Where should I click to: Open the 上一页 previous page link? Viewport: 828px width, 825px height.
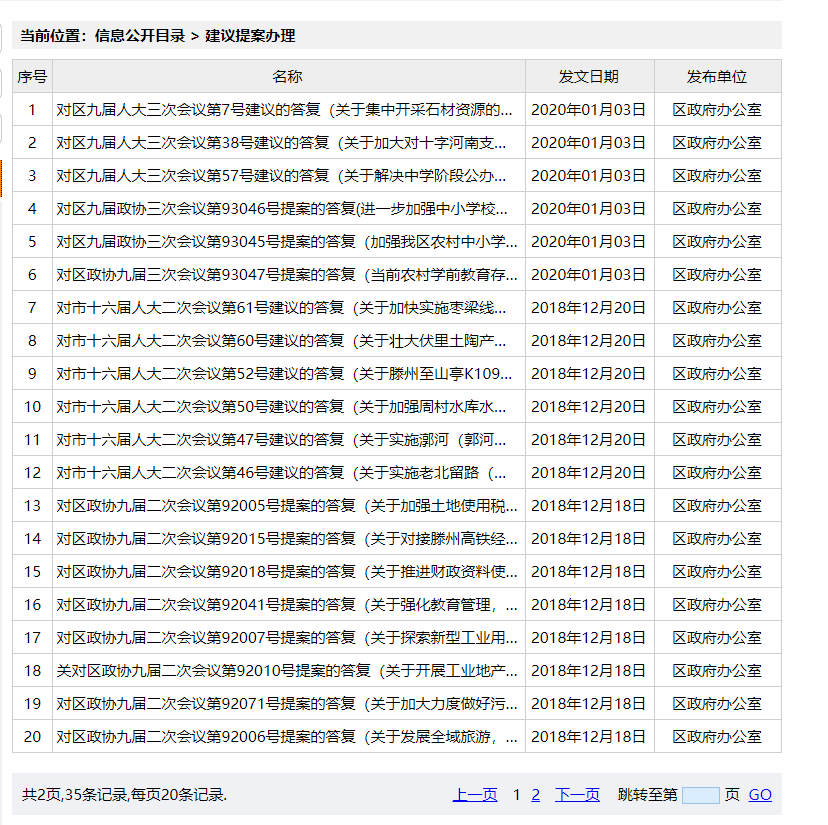pos(475,795)
